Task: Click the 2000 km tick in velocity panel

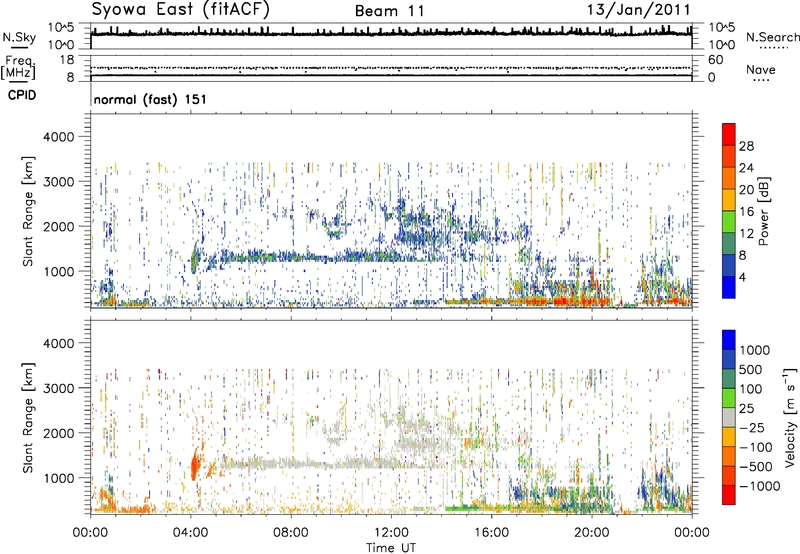Action: (x=58, y=433)
